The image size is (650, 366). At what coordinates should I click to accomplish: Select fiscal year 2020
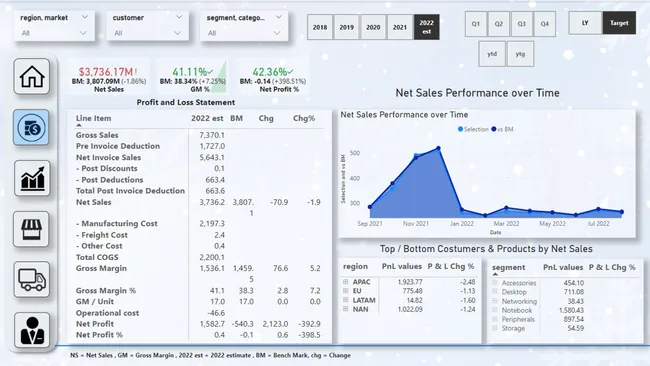point(373,27)
